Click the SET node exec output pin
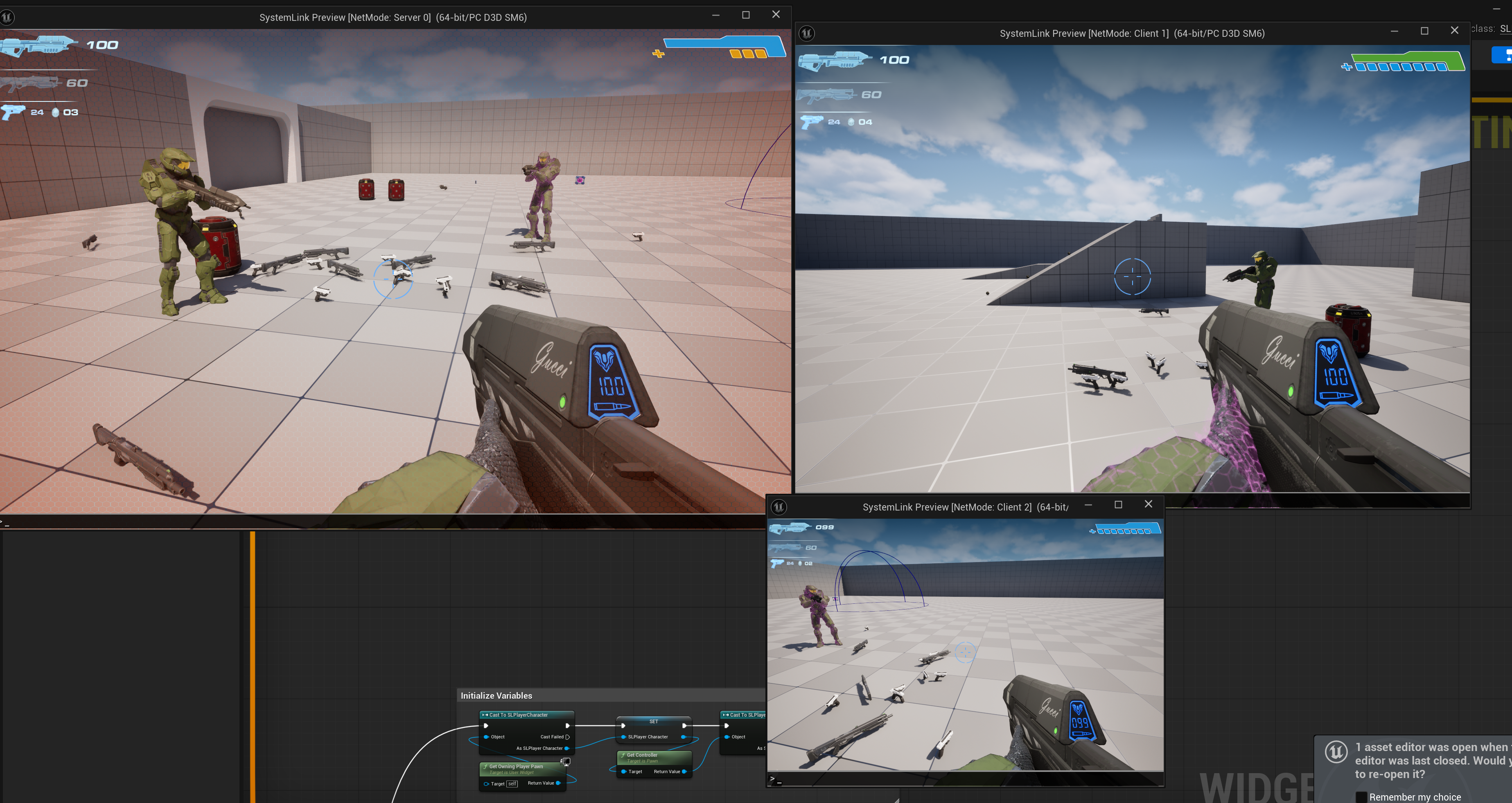The width and height of the screenshot is (1512, 803). [684, 726]
